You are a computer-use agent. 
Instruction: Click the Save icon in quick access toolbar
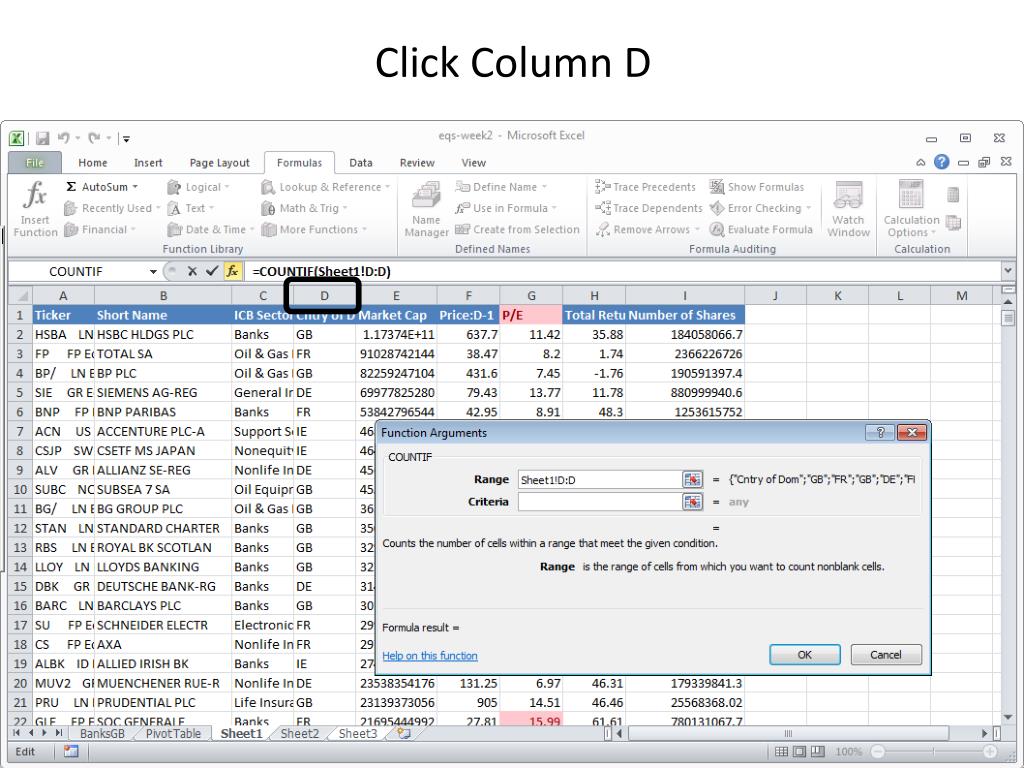pyautogui.click(x=43, y=138)
